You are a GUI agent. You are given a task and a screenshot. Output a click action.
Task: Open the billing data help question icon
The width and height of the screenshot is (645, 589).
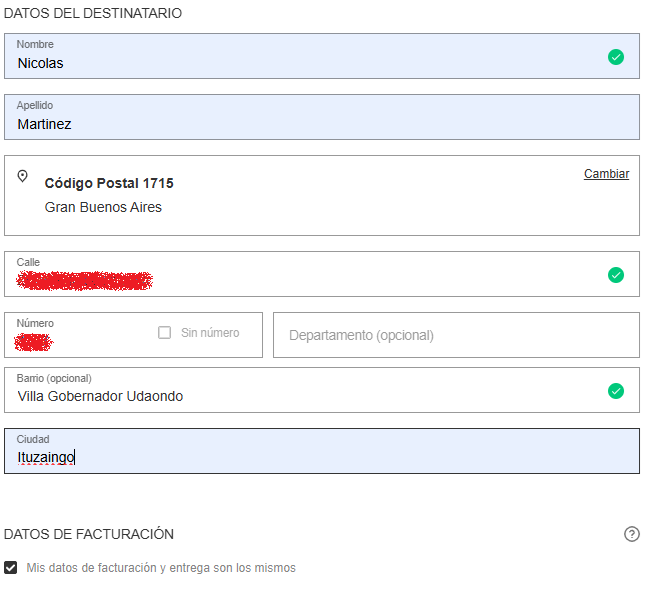coord(631,534)
